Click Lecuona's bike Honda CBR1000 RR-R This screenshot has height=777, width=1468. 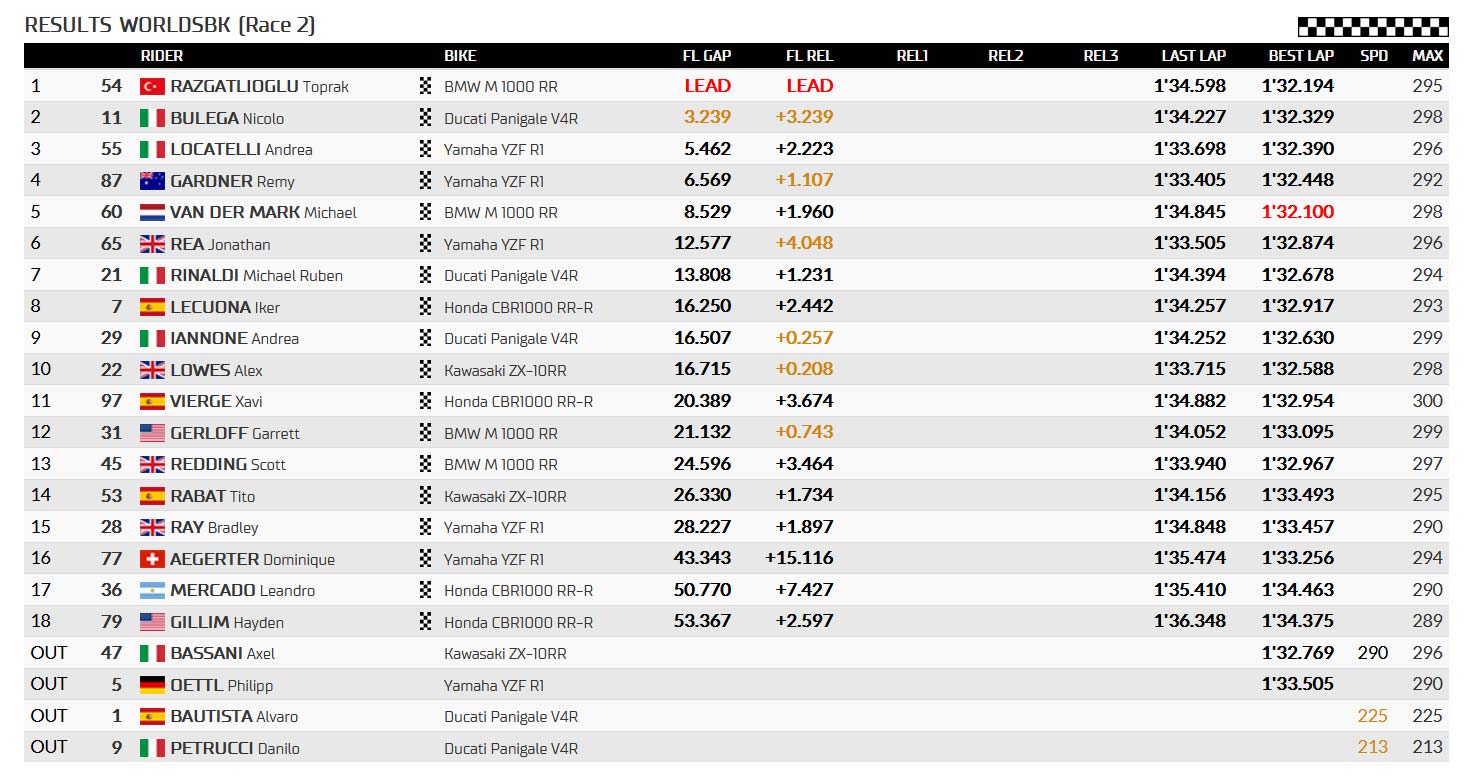519,307
